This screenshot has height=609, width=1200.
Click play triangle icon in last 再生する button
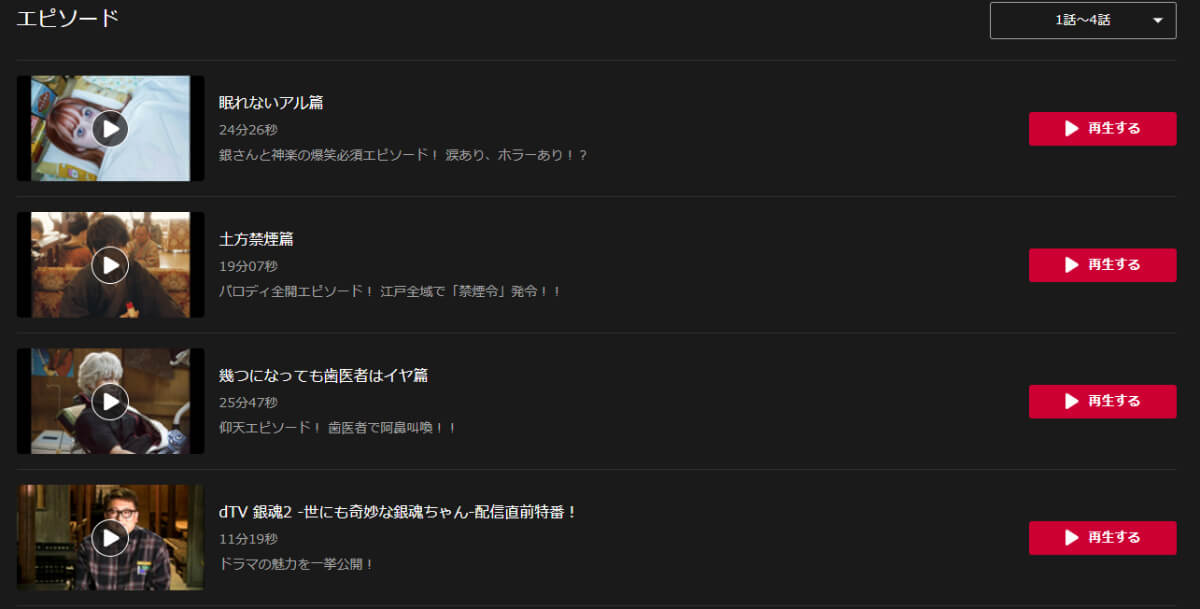(x=1071, y=537)
